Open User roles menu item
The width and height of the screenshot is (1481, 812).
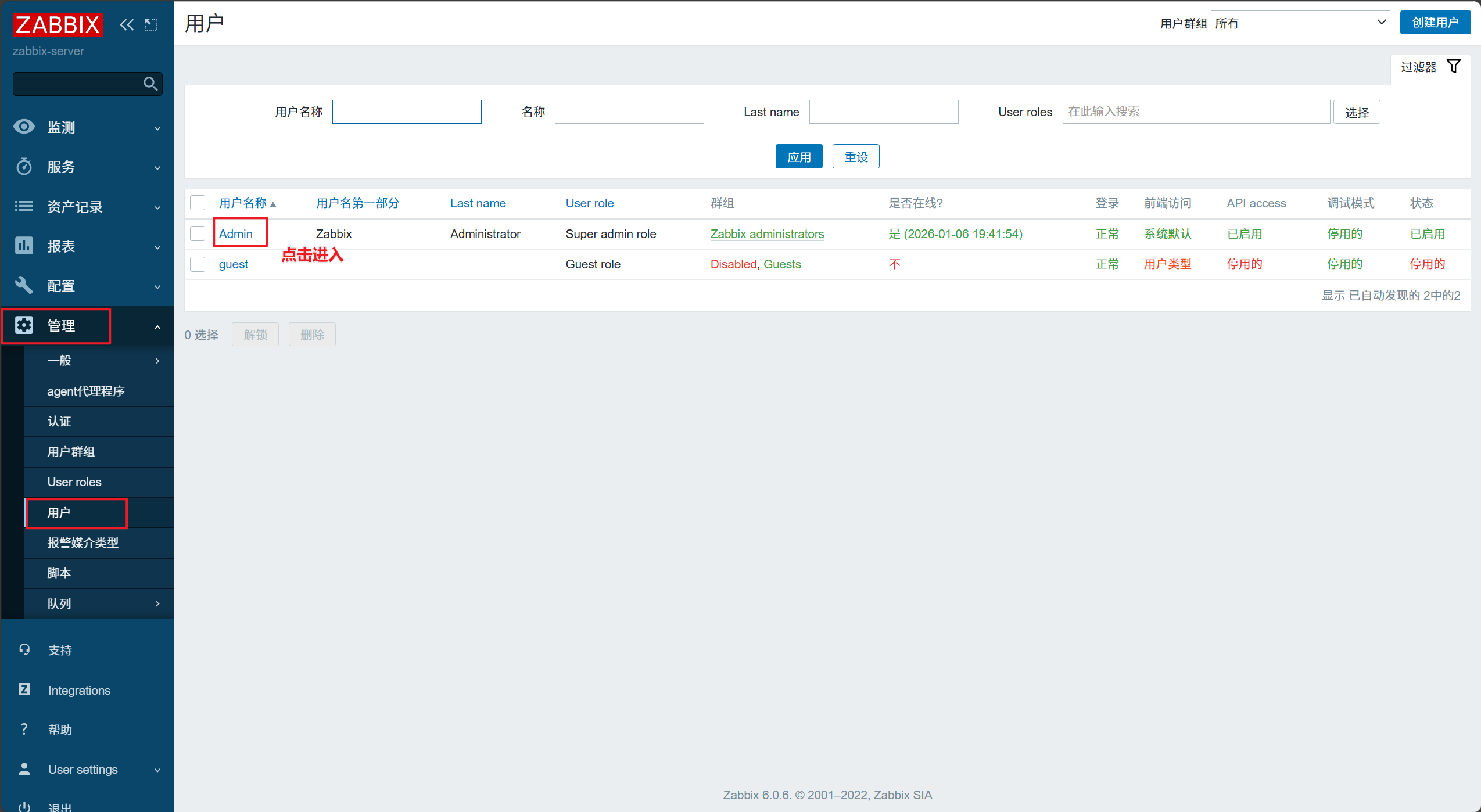[x=74, y=482]
